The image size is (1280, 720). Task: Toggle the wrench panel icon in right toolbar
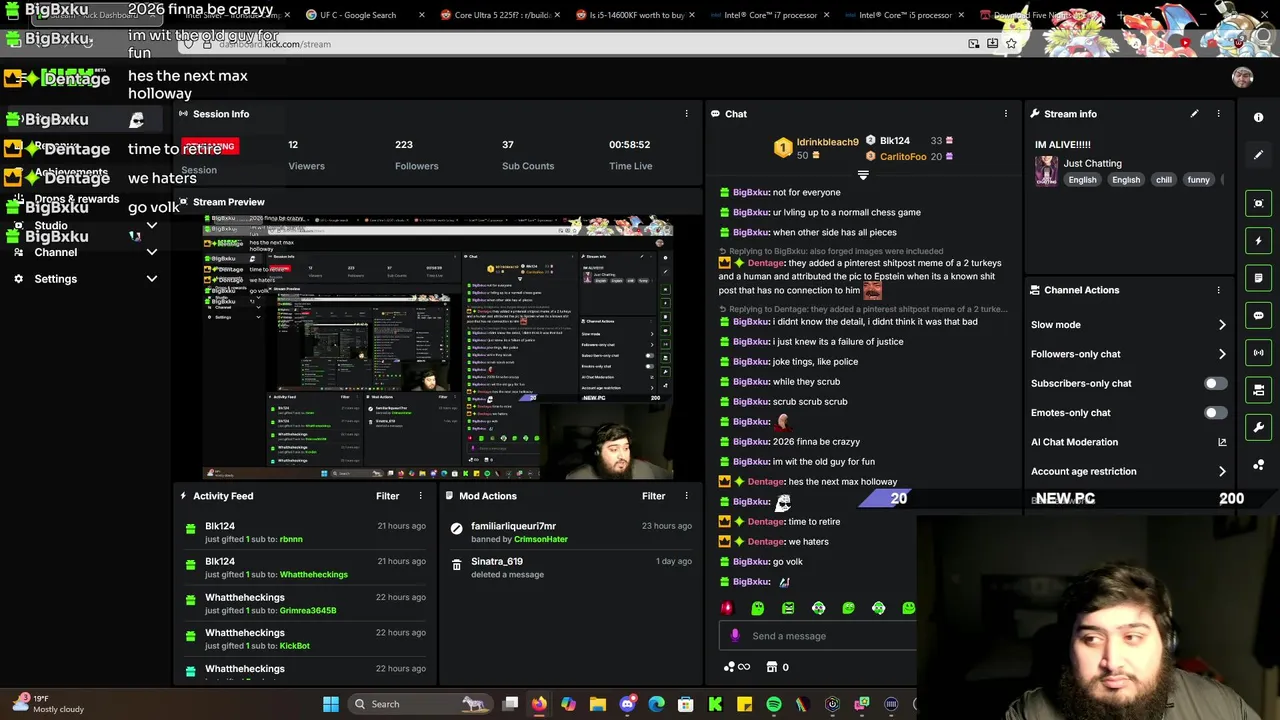point(1258,427)
